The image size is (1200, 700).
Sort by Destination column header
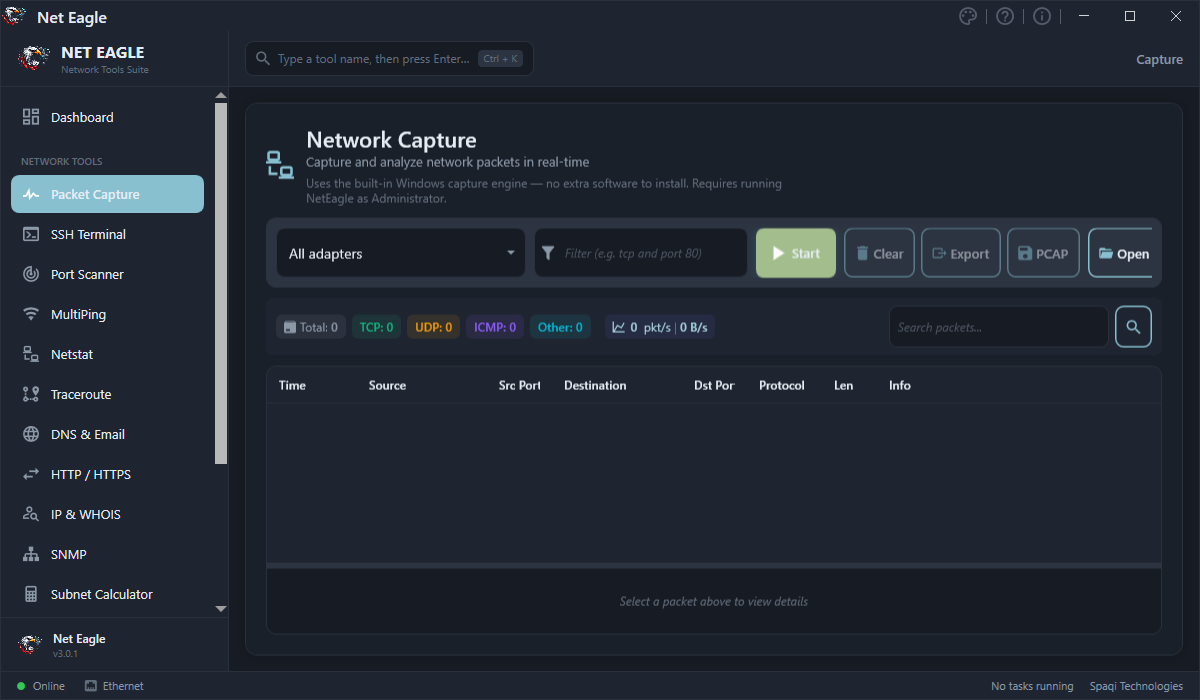(x=595, y=385)
